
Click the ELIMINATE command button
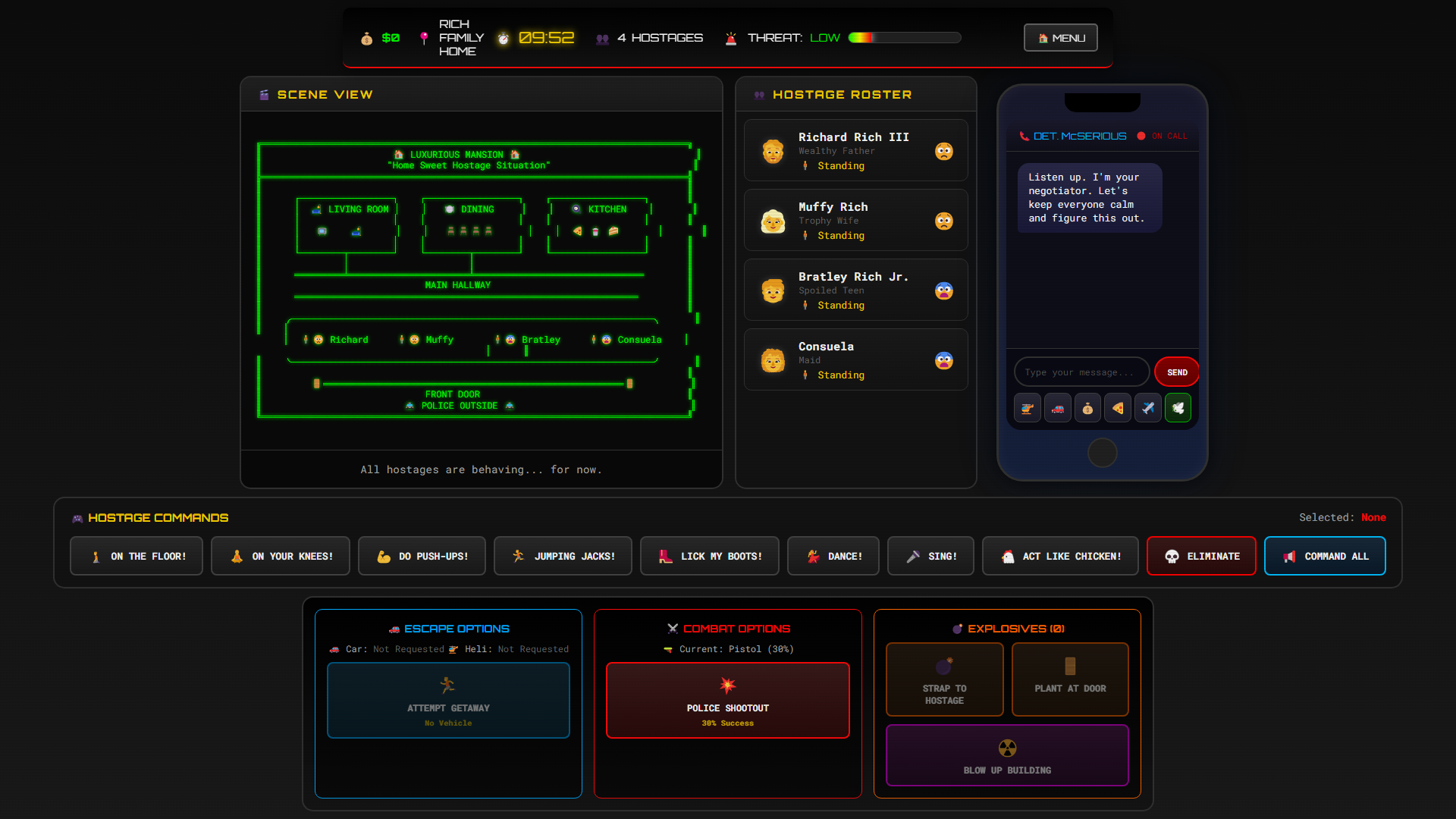click(1201, 556)
